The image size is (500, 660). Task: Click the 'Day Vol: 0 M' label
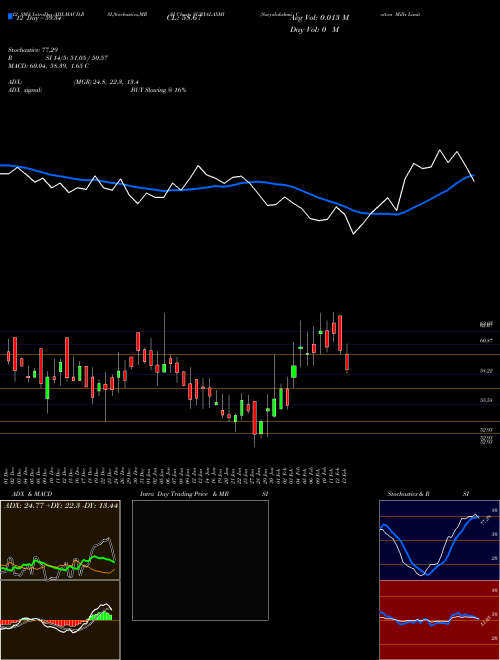pyautogui.click(x=315, y=30)
